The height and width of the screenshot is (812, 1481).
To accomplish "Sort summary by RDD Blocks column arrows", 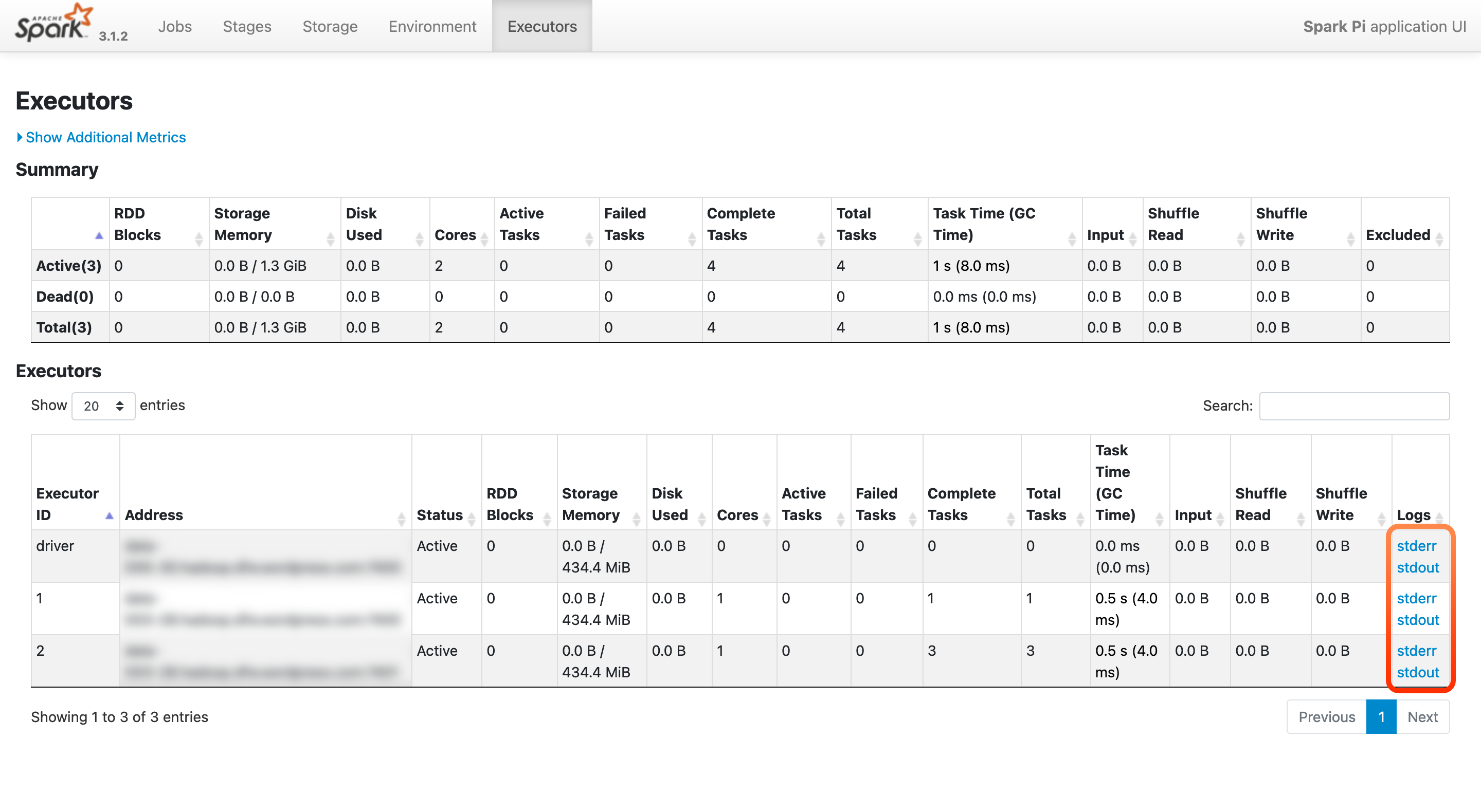I will pos(199,238).
